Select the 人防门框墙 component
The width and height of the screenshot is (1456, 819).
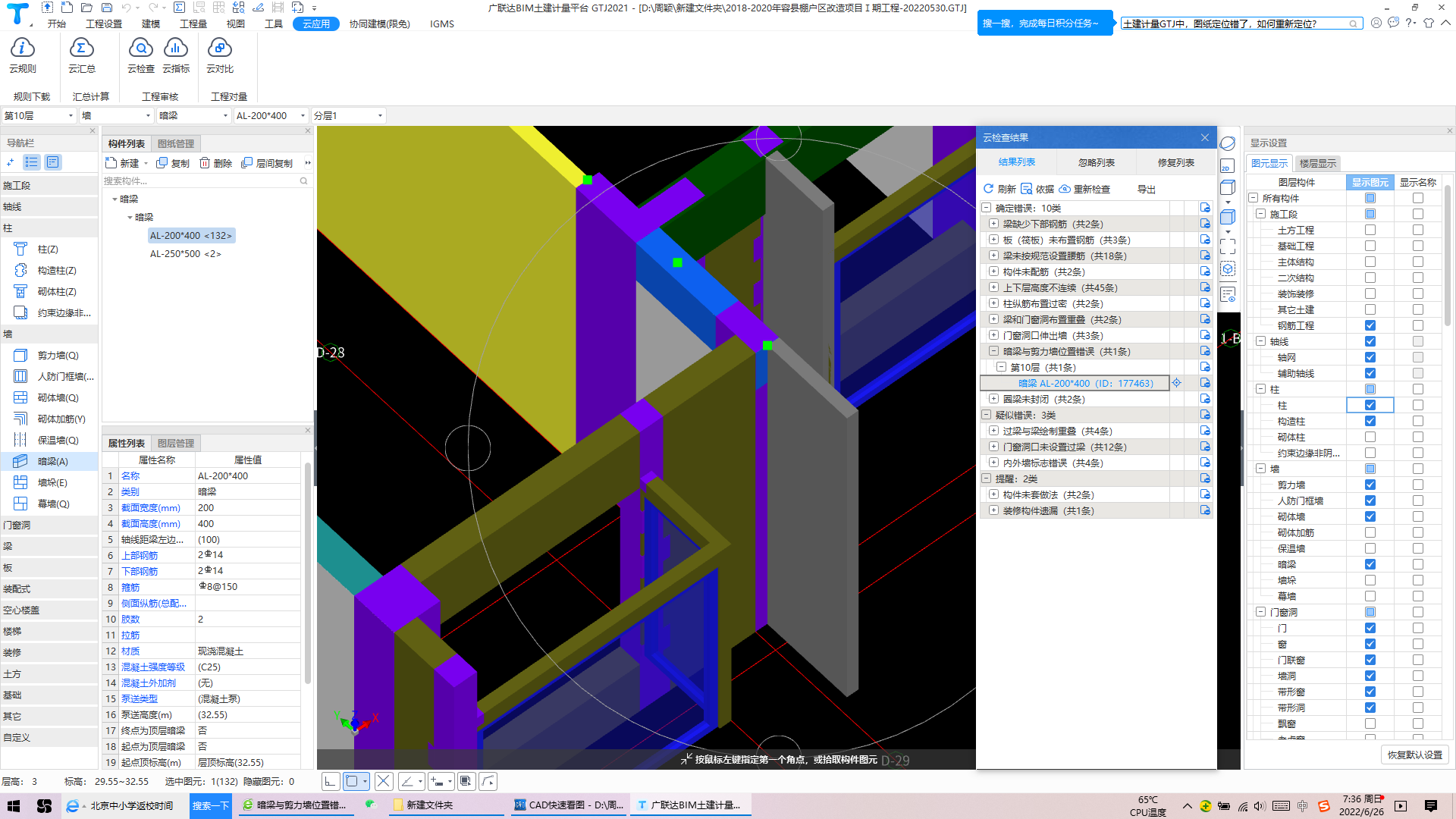(x=65, y=377)
